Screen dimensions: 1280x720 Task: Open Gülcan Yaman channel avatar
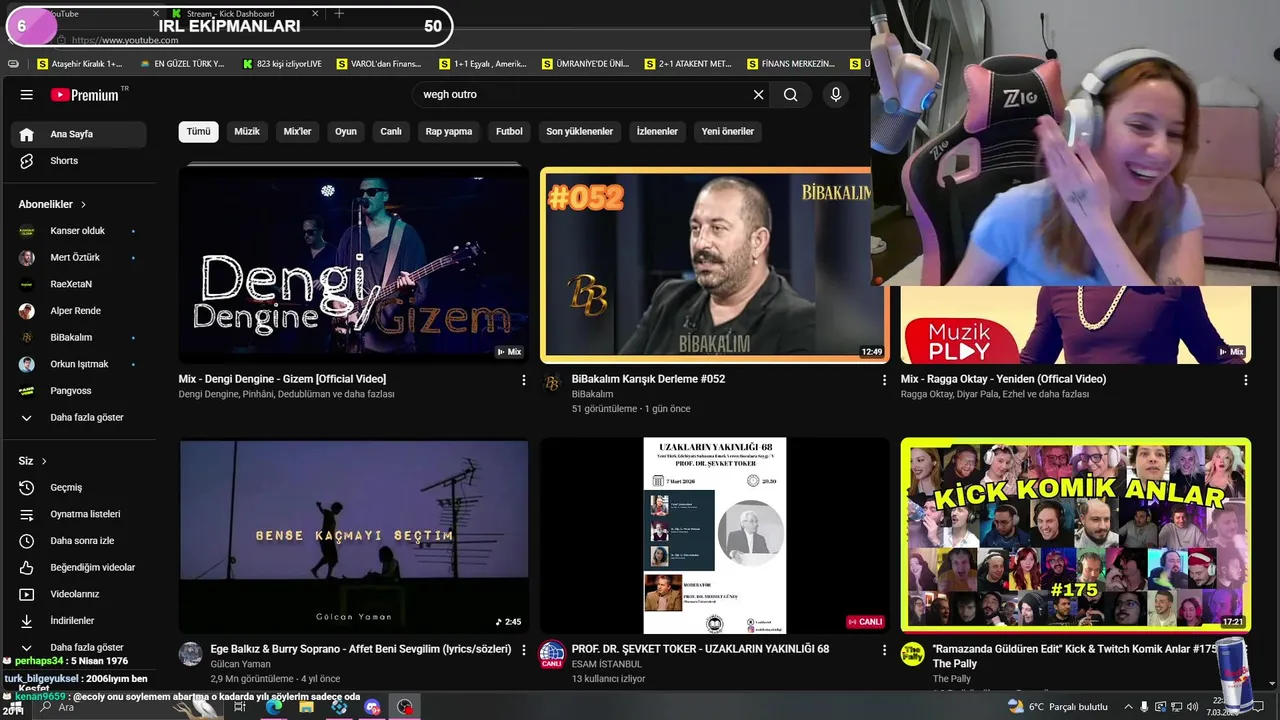click(190, 654)
